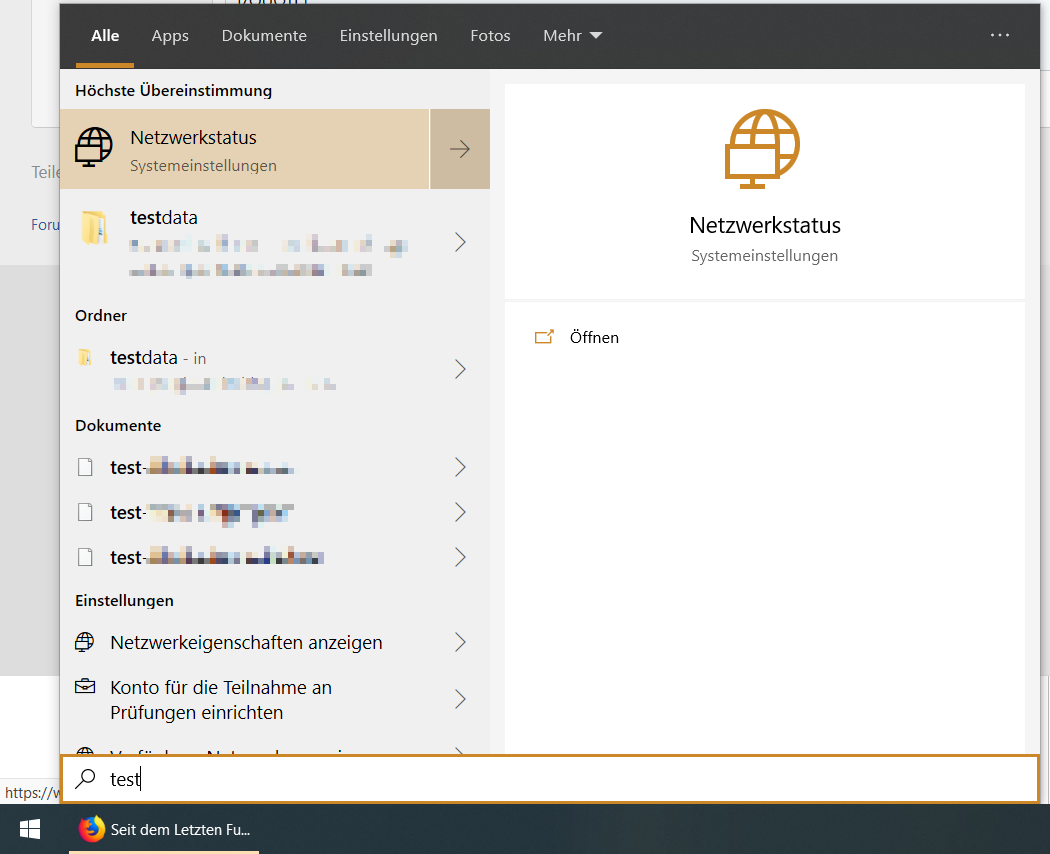This screenshot has width=1050, height=854.
Task: Switch to the Alle search tab
Action: coord(105,35)
